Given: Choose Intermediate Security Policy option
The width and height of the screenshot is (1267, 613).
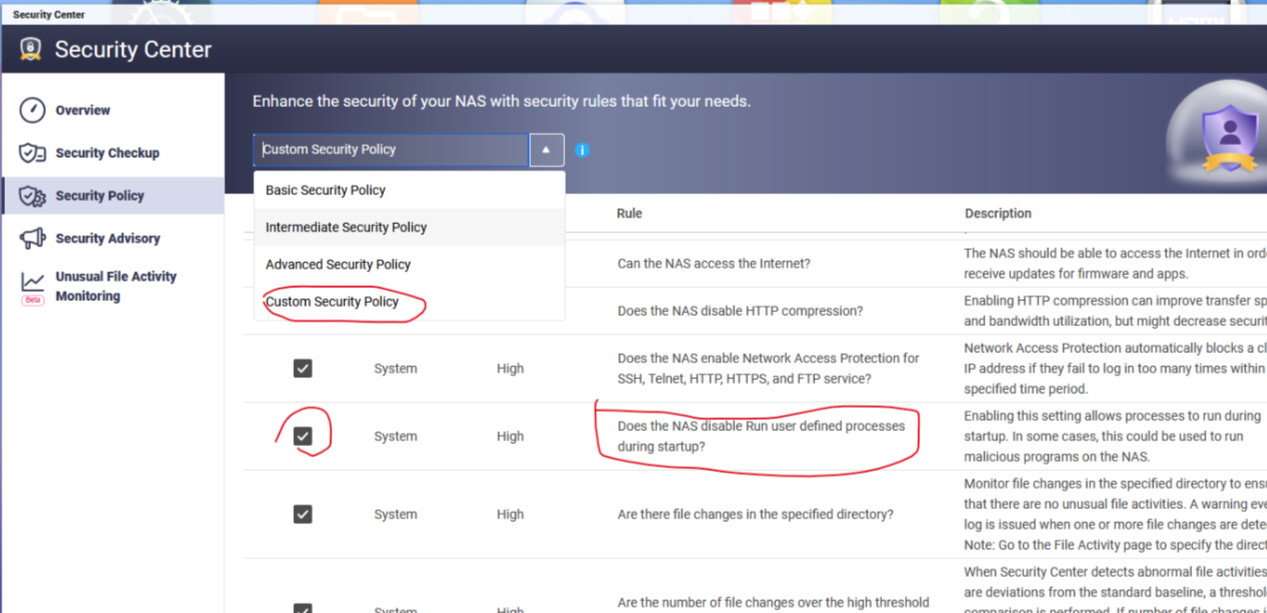Looking at the screenshot, I should (409, 227).
